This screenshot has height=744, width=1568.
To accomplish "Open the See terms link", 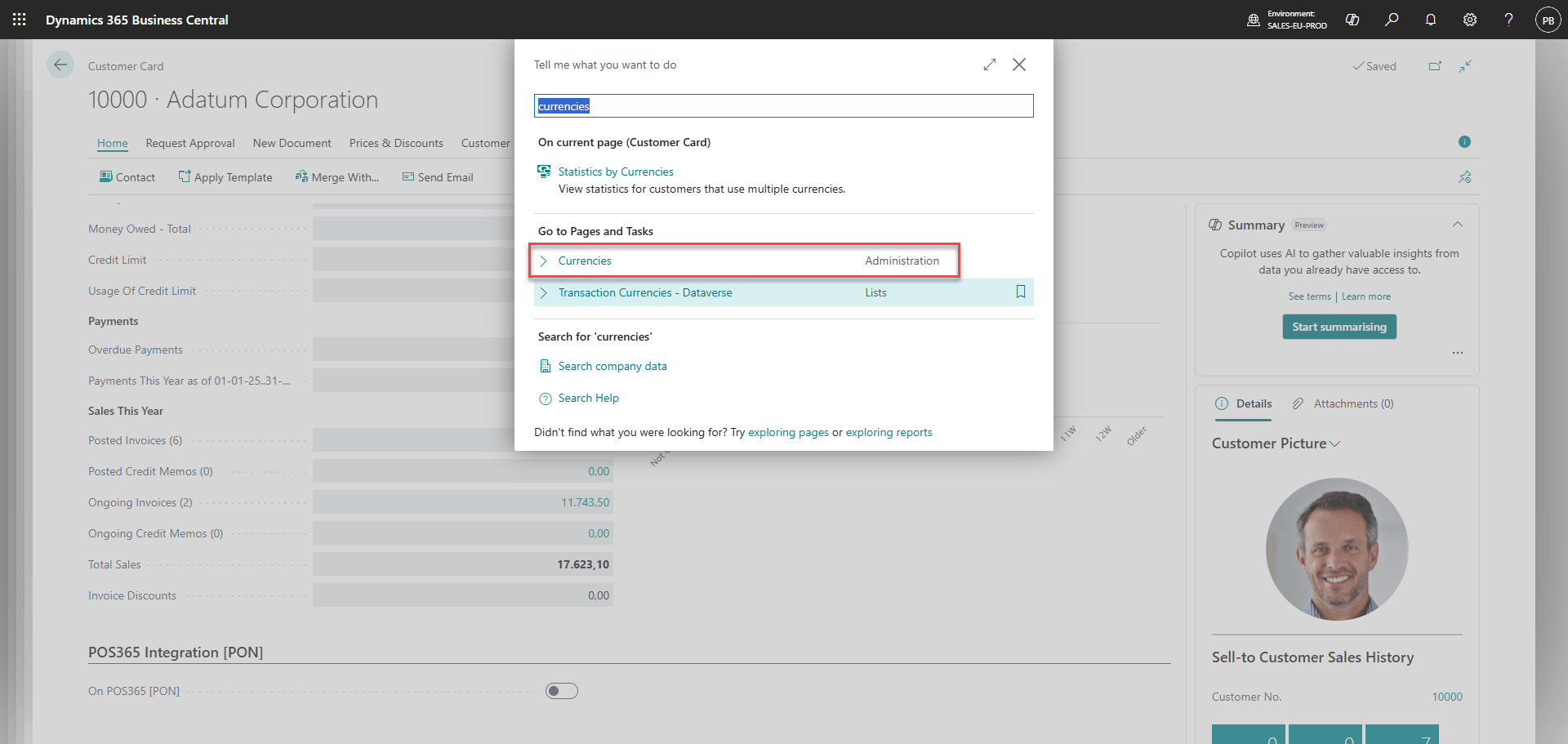I will coord(1310,296).
